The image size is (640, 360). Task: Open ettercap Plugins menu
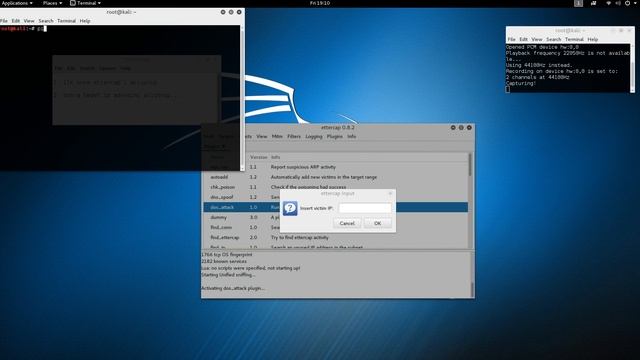[x=335, y=136]
